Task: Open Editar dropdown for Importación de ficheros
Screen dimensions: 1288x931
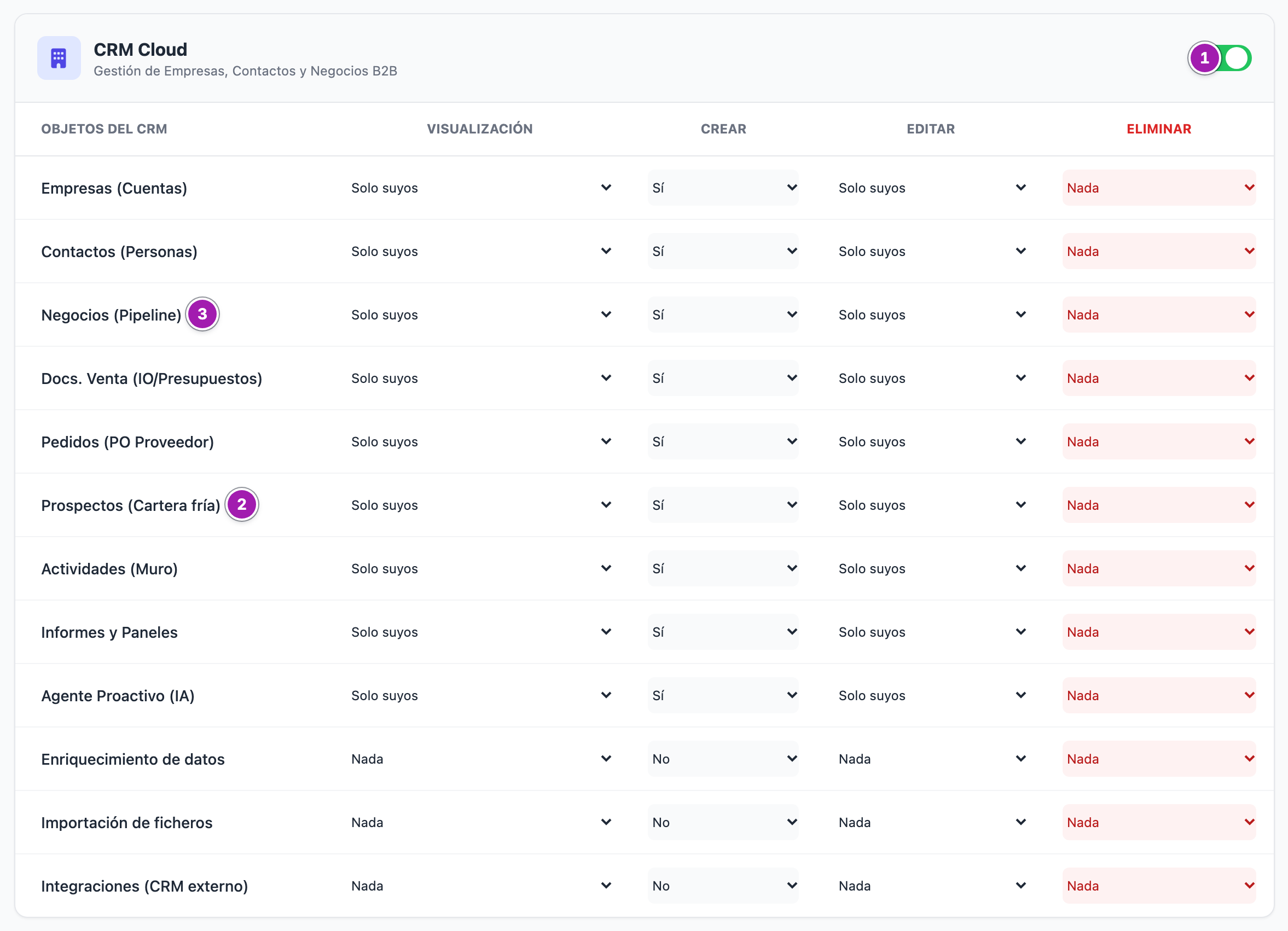Action: tap(931, 823)
